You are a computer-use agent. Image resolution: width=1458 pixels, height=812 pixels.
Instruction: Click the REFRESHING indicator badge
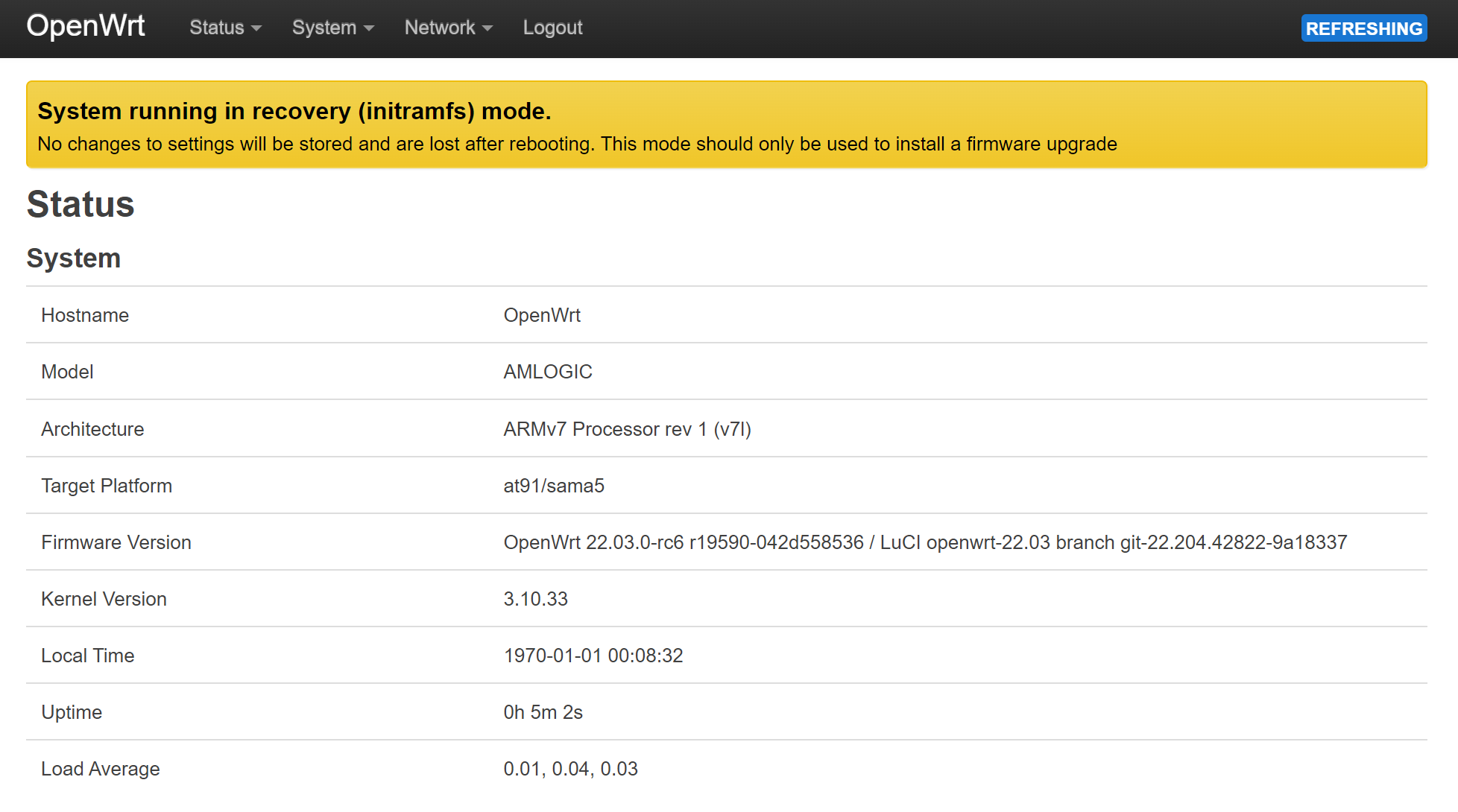click(1363, 28)
